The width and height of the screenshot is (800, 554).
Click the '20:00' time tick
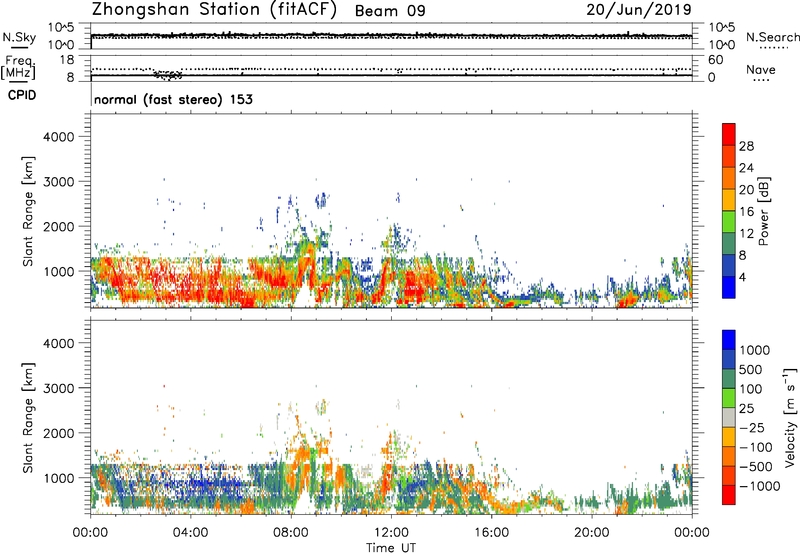(x=592, y=533)
